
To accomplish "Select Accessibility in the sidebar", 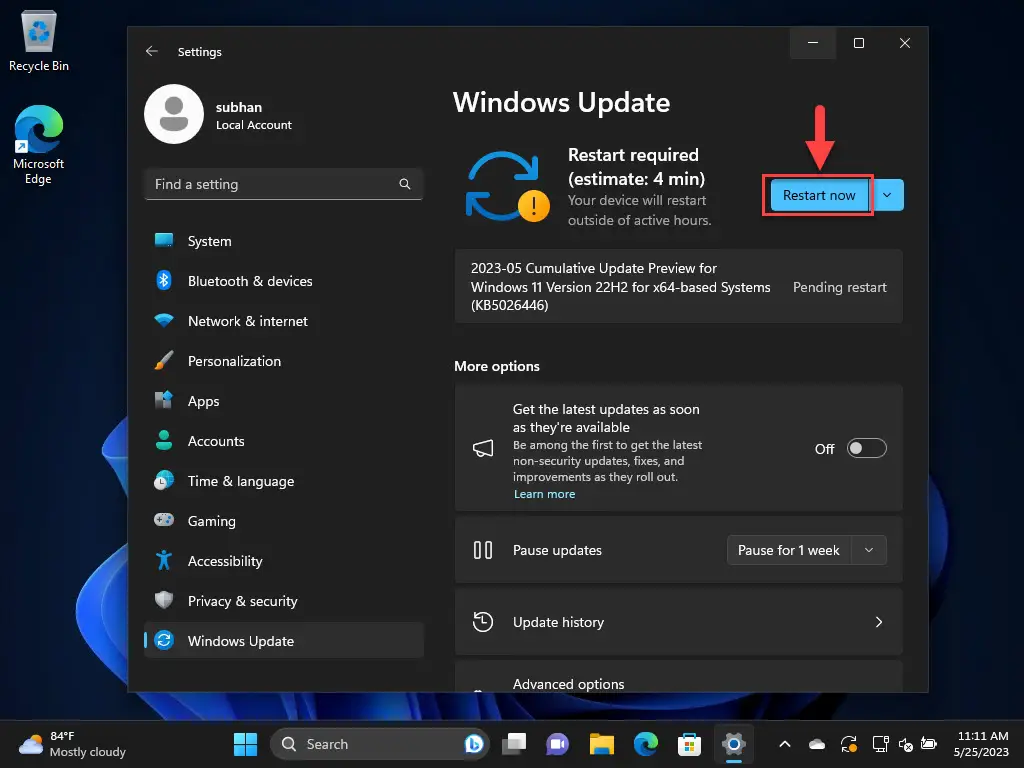I will 283,560.
